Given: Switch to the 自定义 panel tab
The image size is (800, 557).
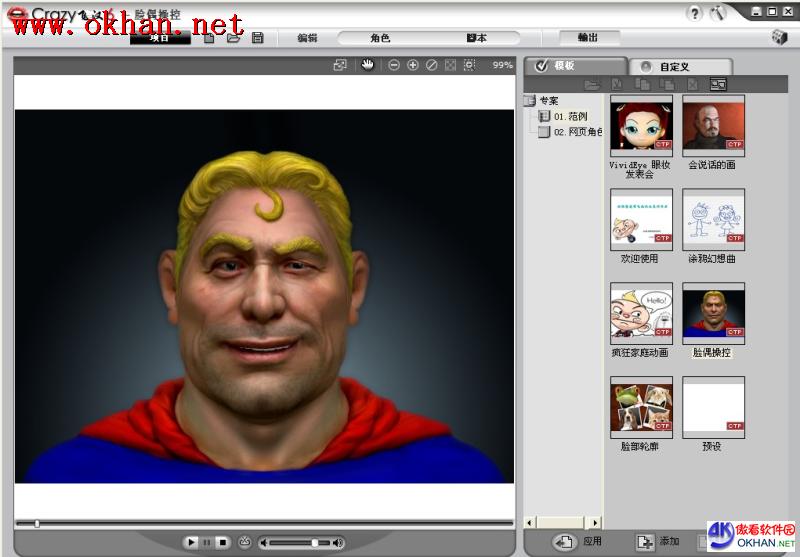Looking at the screenshot, I should tap(680, 67).
